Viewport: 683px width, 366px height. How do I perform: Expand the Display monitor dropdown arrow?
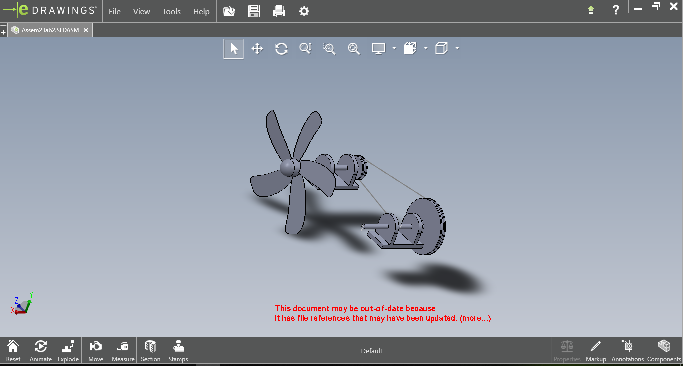[x=394, y=48]
